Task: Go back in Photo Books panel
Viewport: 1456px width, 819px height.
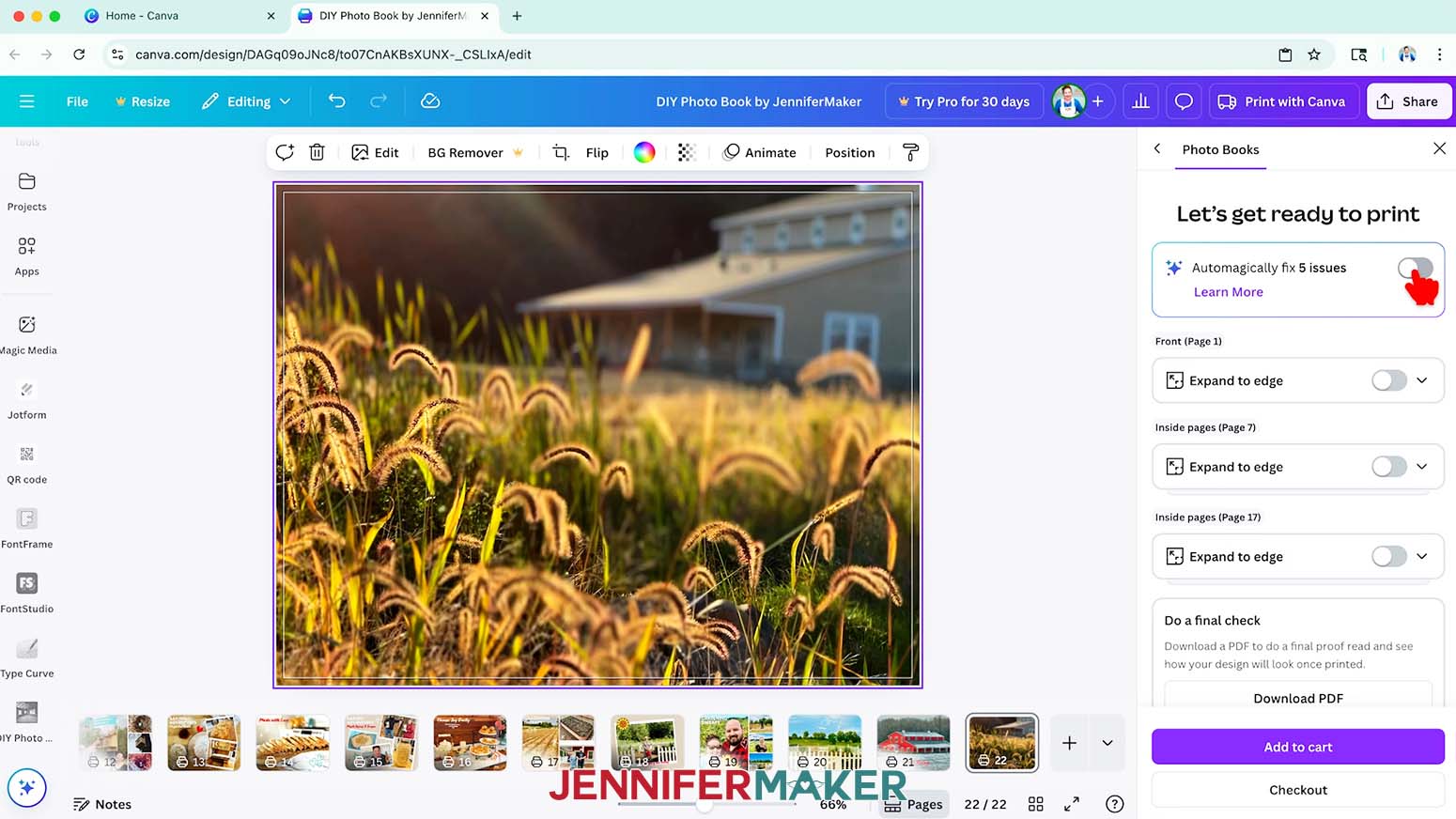Action: (x=1157, y=148)
